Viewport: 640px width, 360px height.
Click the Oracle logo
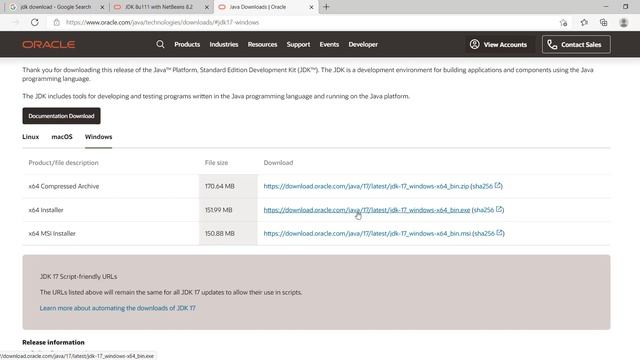pos(49,44)
